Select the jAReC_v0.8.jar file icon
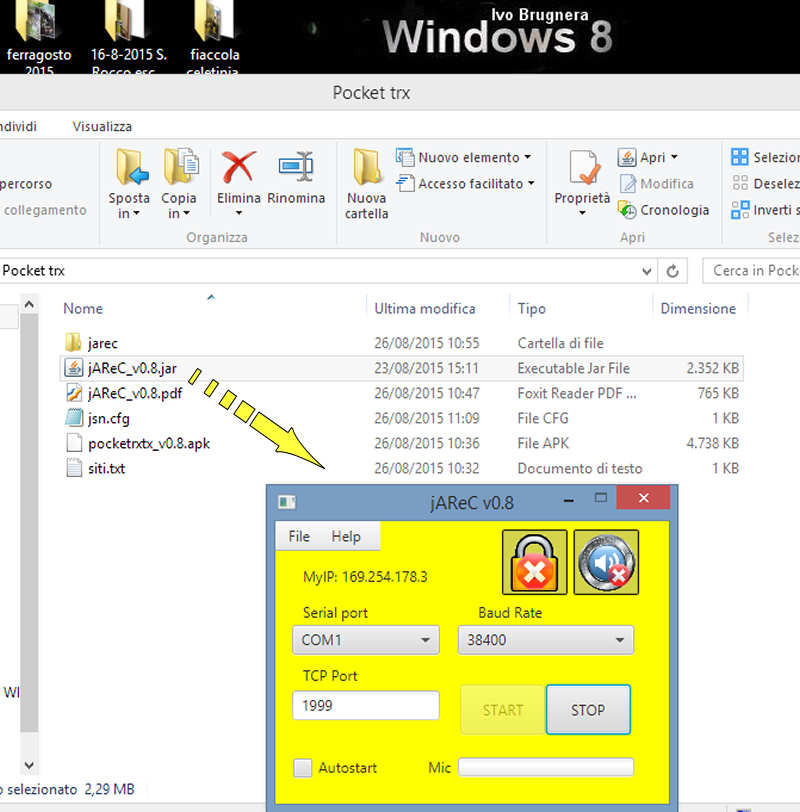 coord(74,368)
